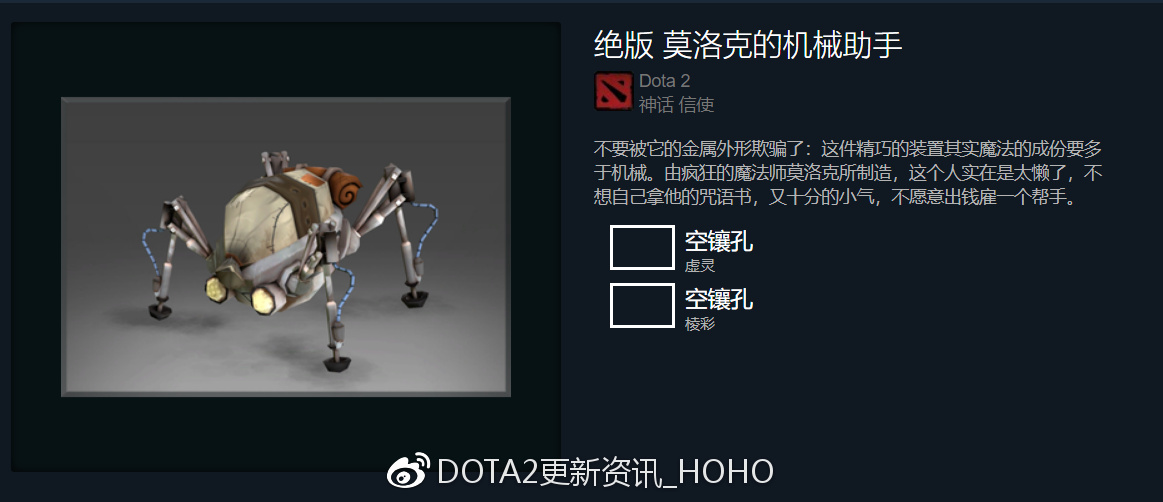Click the Dota 2 game name text
Viewport: 1163px width, 502px height.
(x=665, y=81)
